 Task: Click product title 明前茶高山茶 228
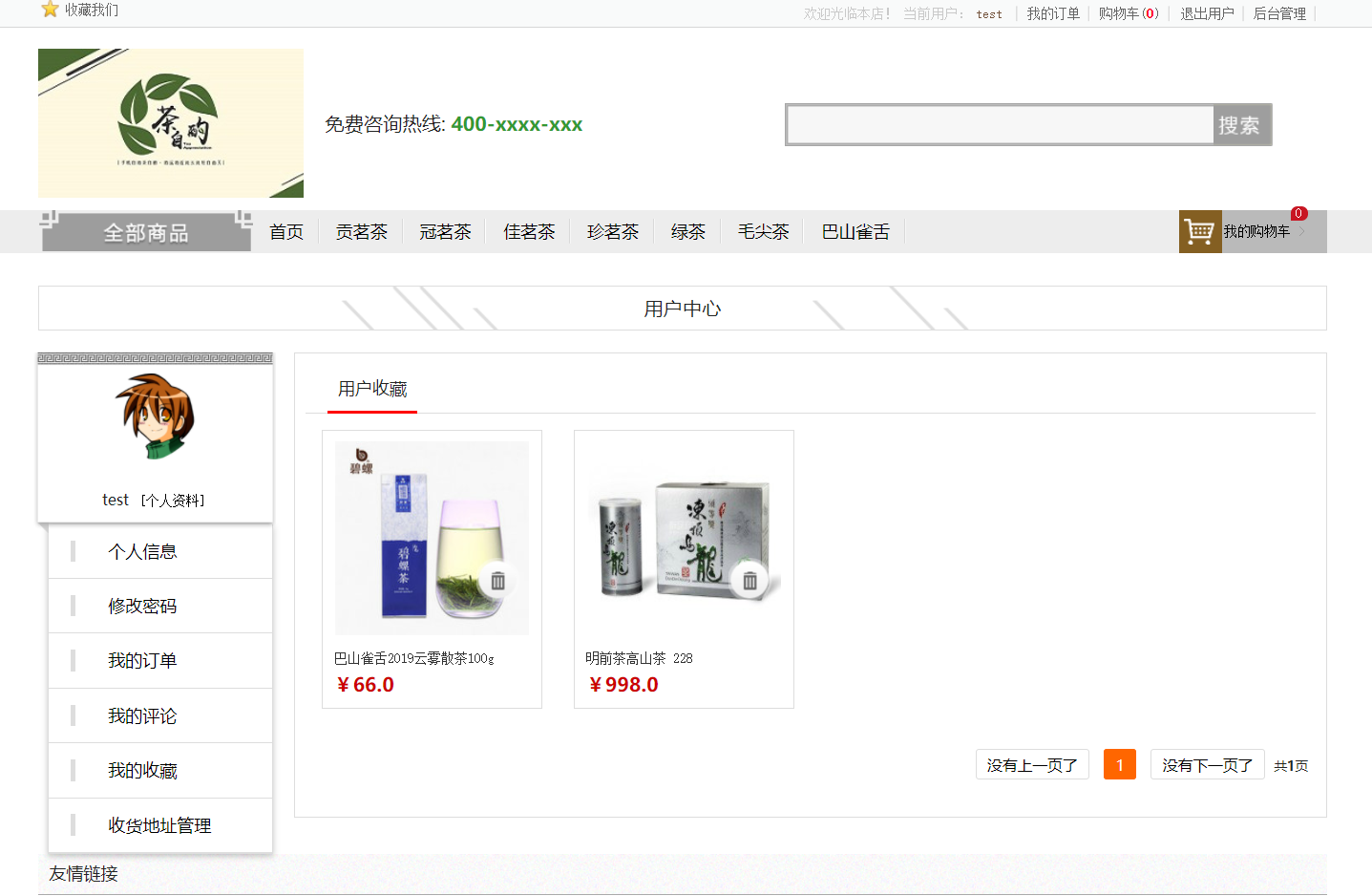point(639,658)
